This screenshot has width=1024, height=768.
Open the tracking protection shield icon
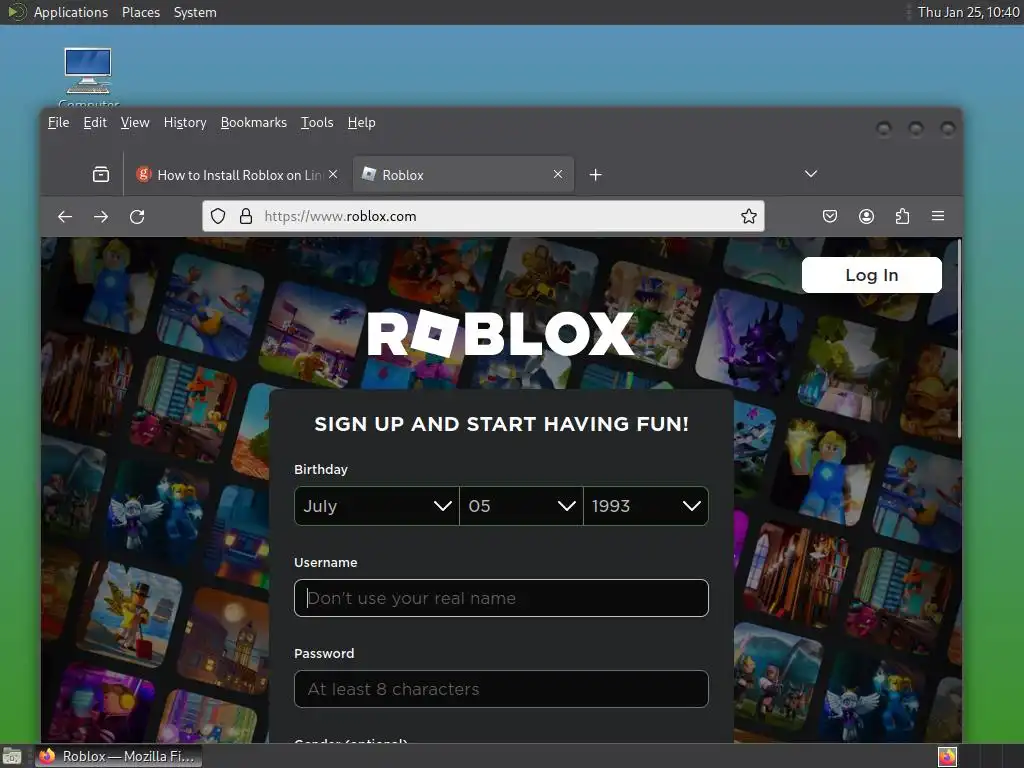pyautogui.click(x=218, y=216)
